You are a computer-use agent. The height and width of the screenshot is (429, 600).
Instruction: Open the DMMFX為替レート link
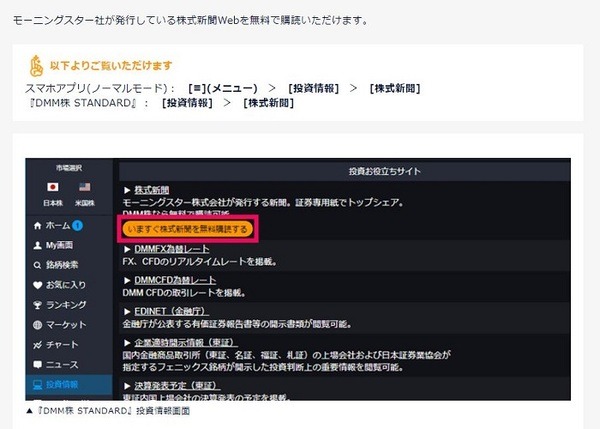[172, 249]
